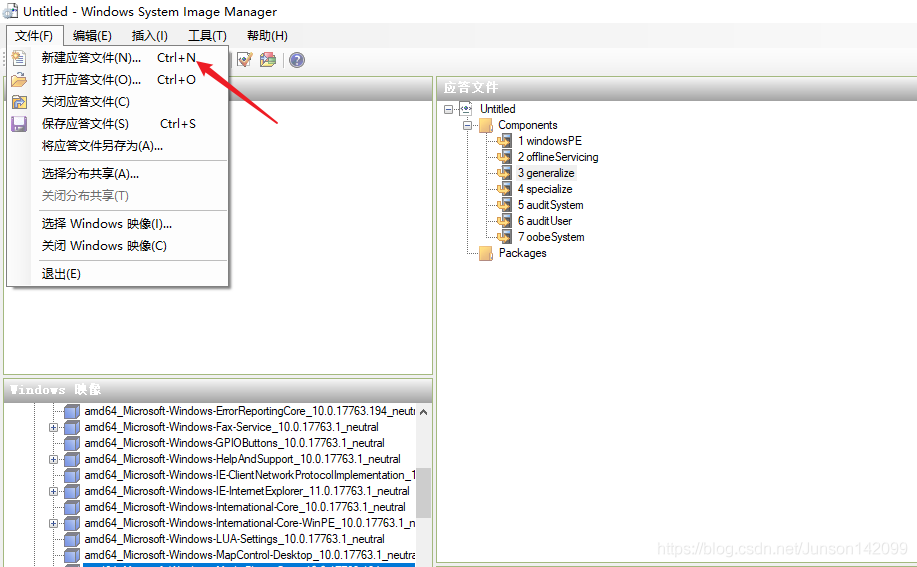Expand the HelpAndSupport component node

click(x=53, y=459)
